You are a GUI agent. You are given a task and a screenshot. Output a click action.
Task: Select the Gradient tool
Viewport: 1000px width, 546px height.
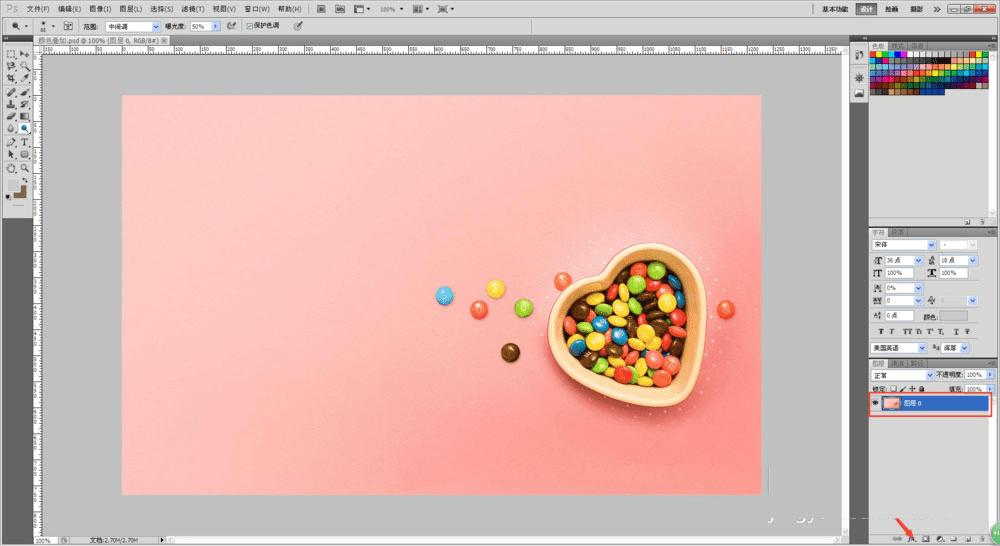pyautogui.click(x=24, y=116)
